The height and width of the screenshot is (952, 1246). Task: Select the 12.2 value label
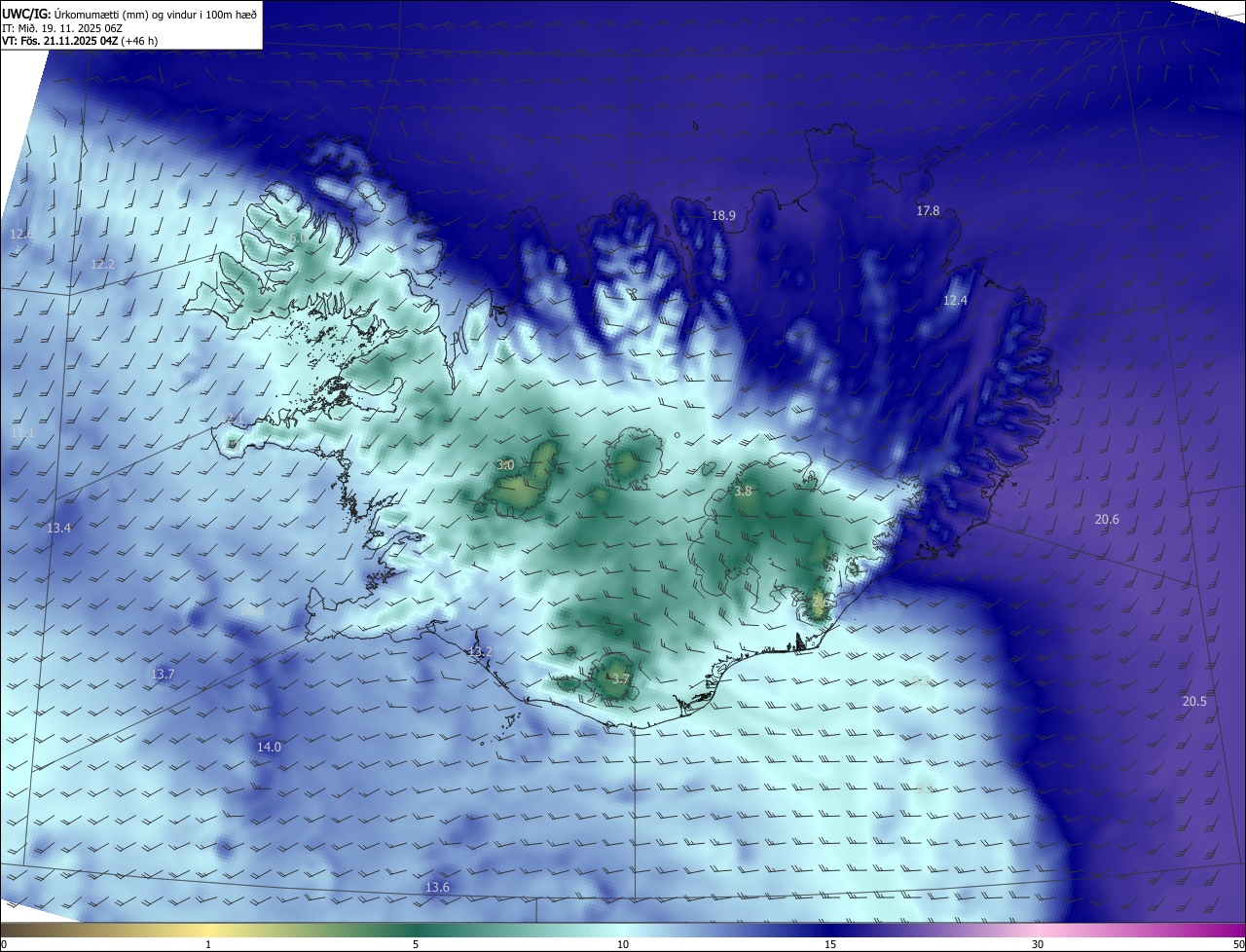coord(102,265)
